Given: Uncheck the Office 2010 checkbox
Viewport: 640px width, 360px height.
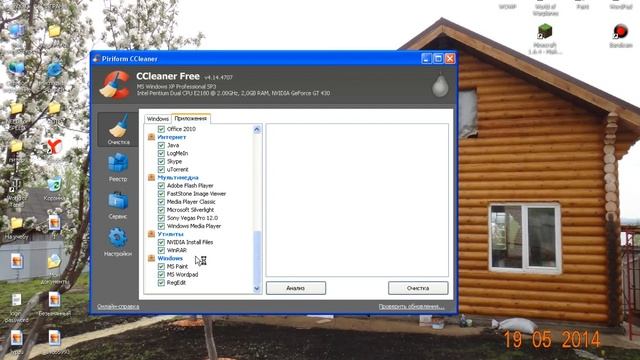Looking at the screenshot, I should [161, 129].
